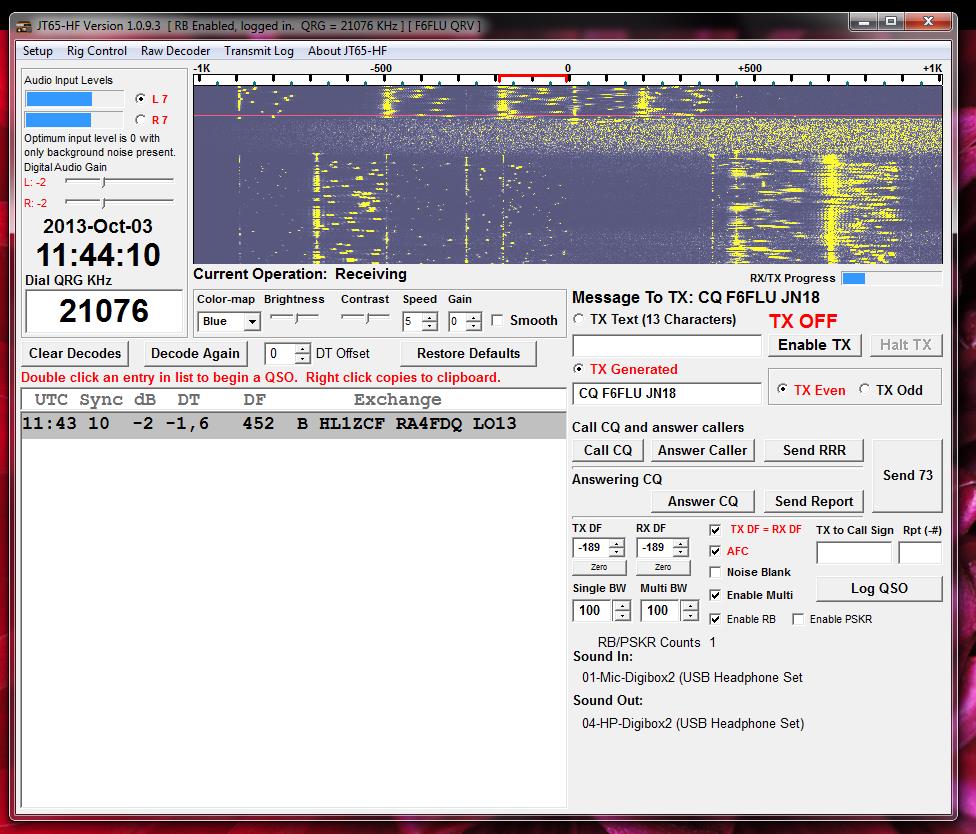Screen dimensions: 976x834
Task: Select the L audio input channel
Action: point(141,98)
